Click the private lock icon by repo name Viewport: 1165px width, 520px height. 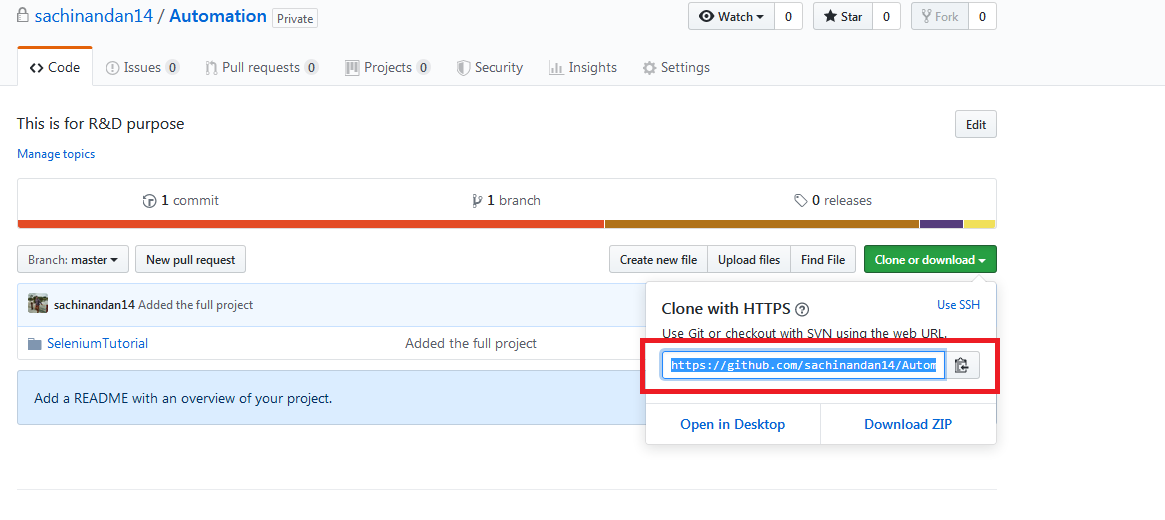tap(23, 16)
